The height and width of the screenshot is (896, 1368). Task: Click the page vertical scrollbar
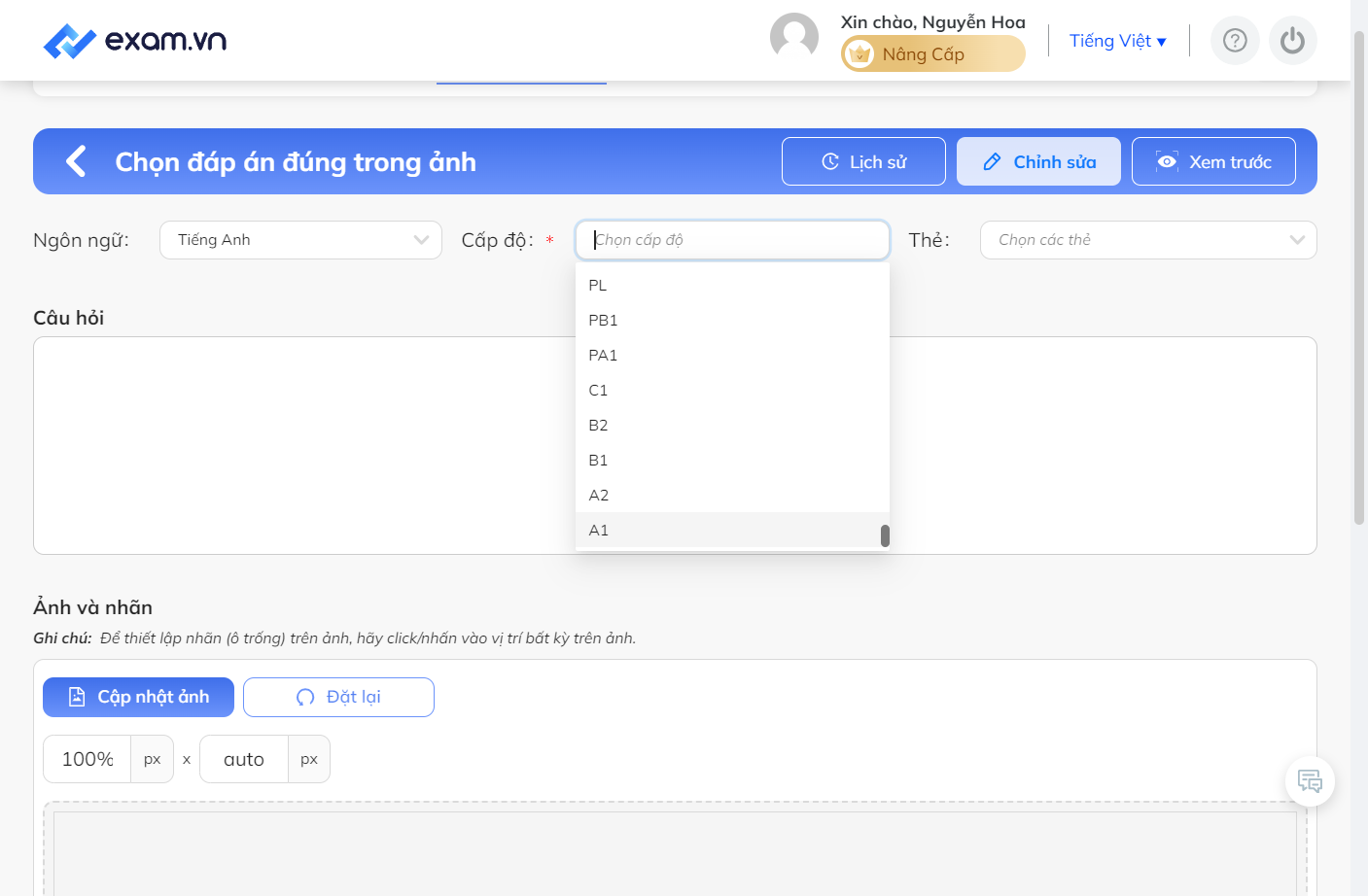[x=1359, y=277]
